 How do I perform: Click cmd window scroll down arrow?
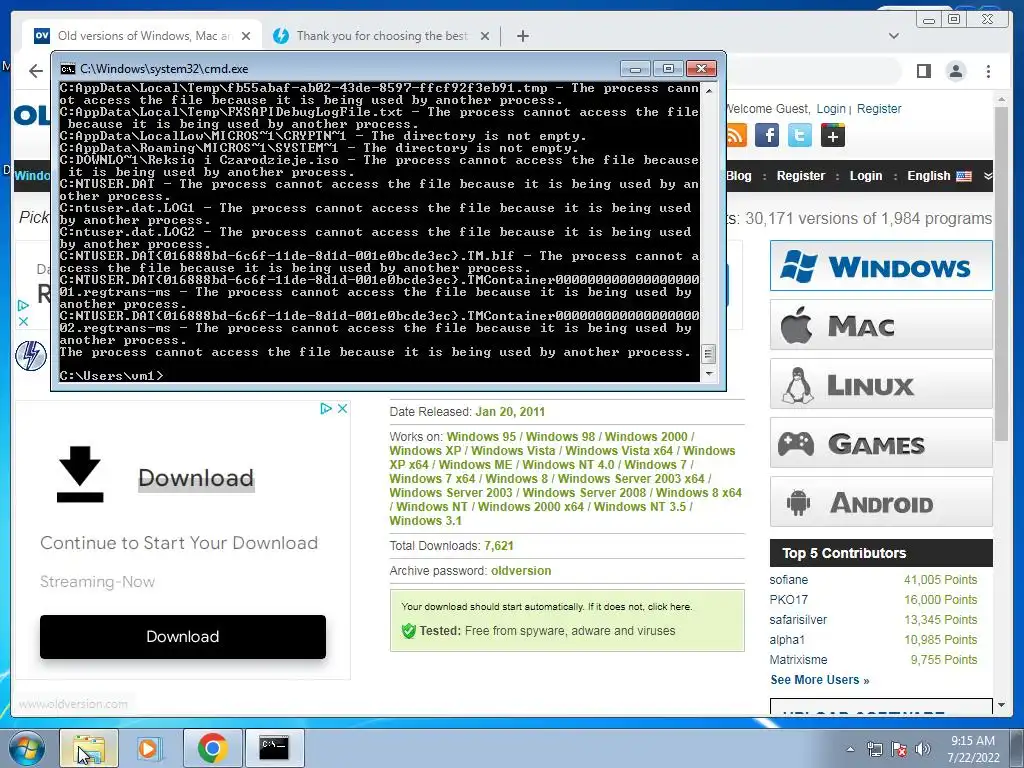click(708, 375)
